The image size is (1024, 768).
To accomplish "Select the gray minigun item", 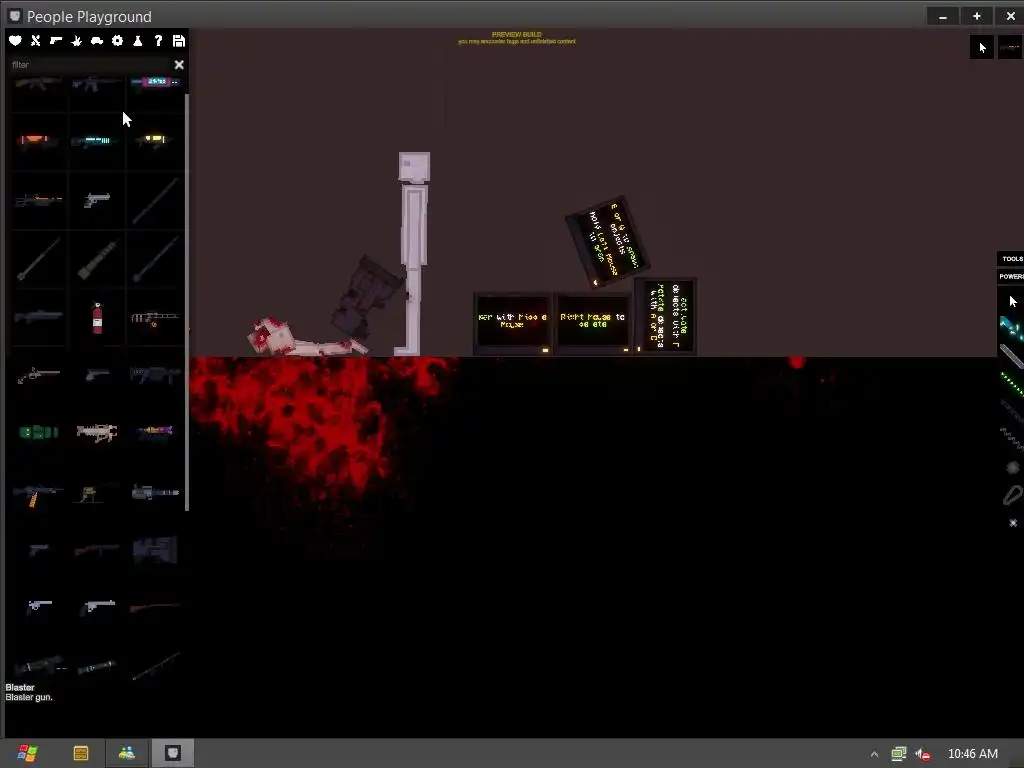I will 155,492.
